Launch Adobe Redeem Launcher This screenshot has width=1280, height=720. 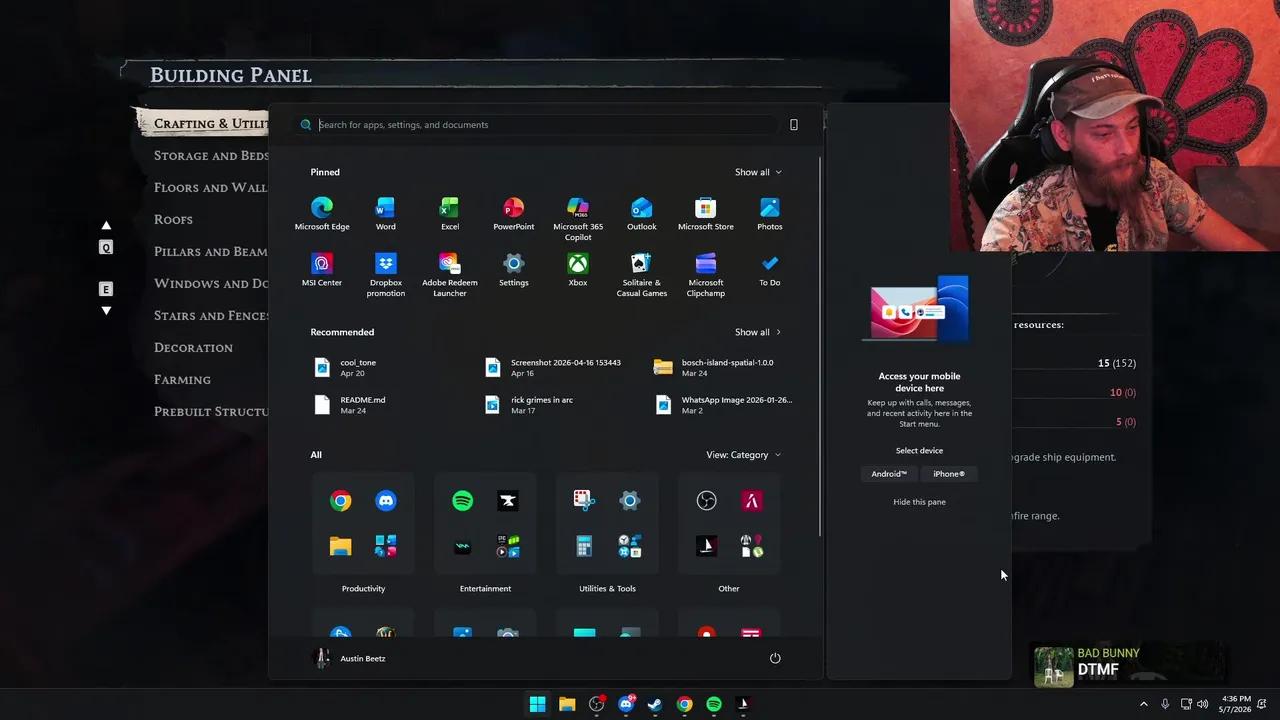click(x=449, y=275)
